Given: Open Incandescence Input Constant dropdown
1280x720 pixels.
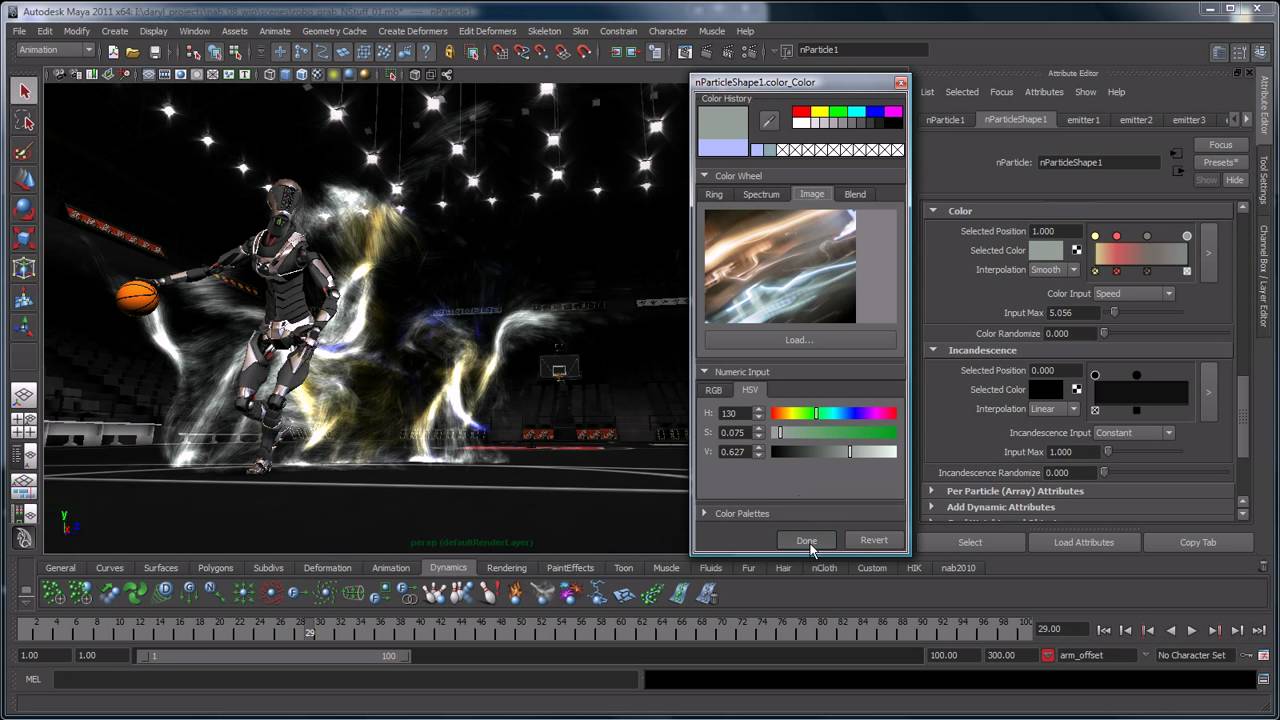Looking at the screenshot, I should pos(1134,433).
